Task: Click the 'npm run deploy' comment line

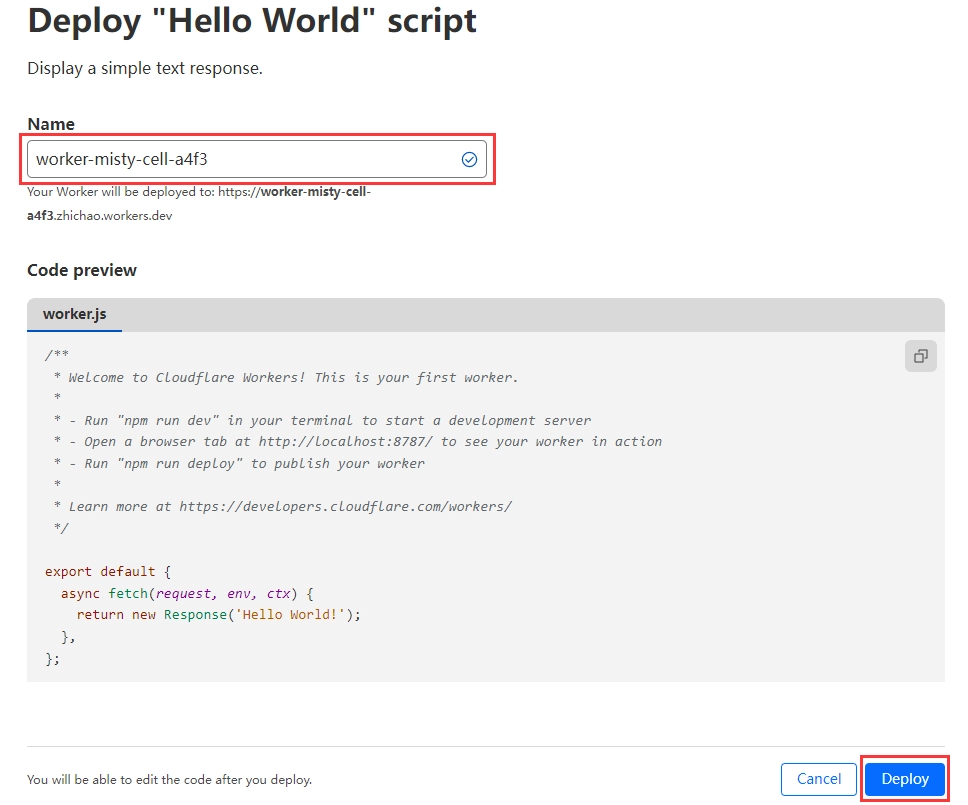Action: 240,463
